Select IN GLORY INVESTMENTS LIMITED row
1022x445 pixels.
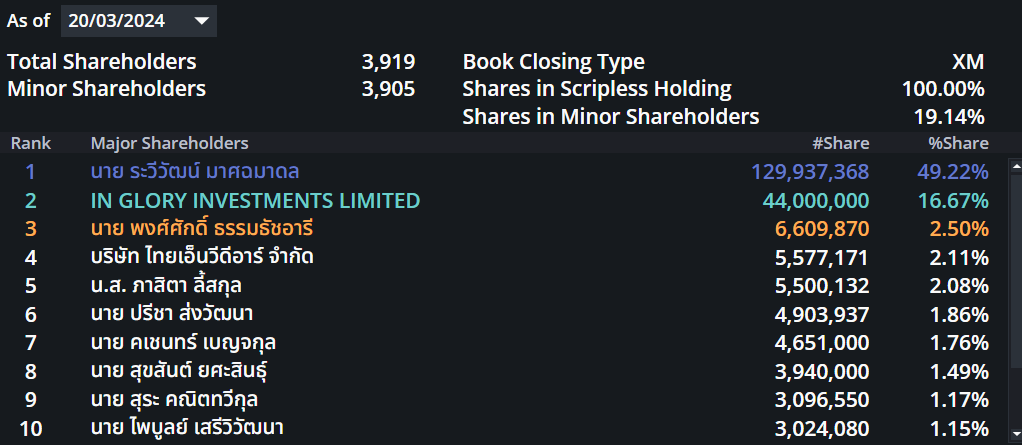pos(504,201)
